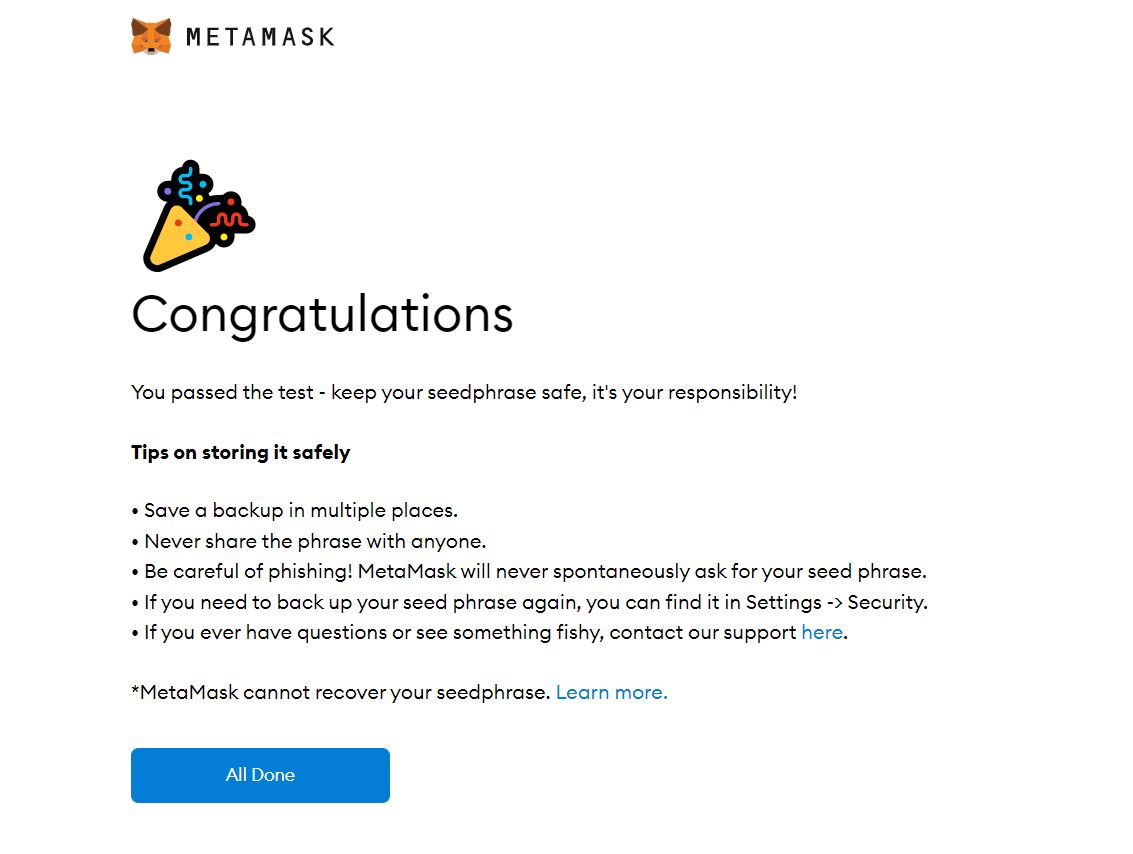Click the phishing warning bullet point
The height and width of the screenshot is (854, 1133).
[x=527, y=571]
